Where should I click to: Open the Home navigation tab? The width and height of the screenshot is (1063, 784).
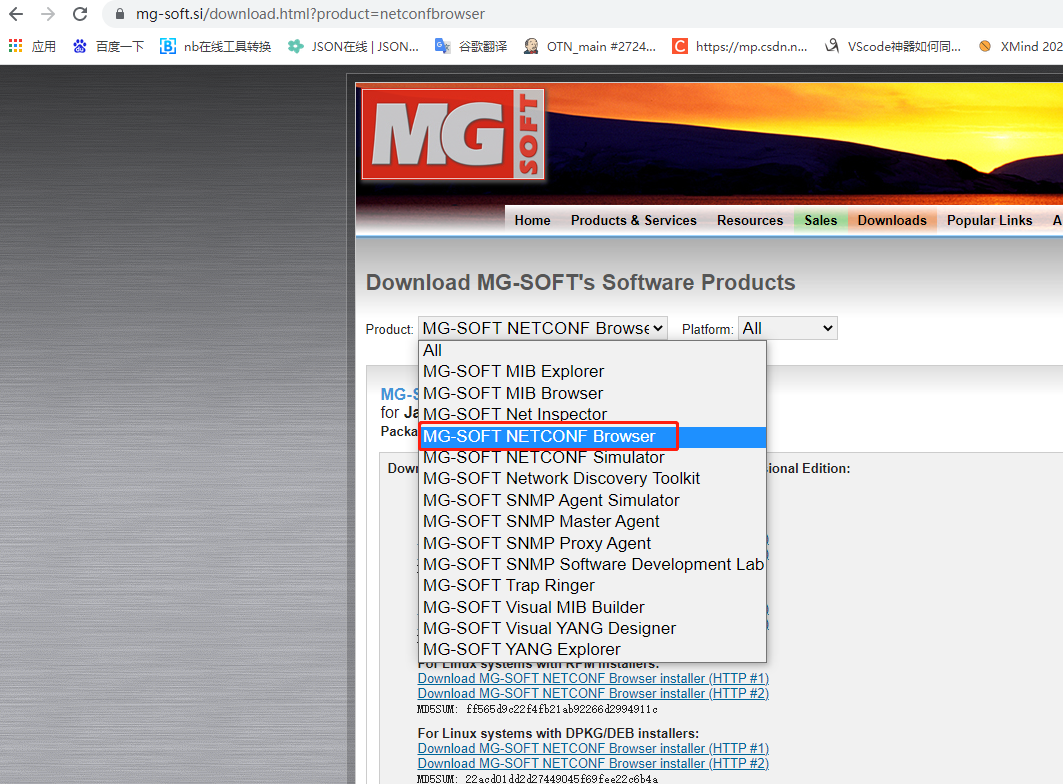(532, 220)
